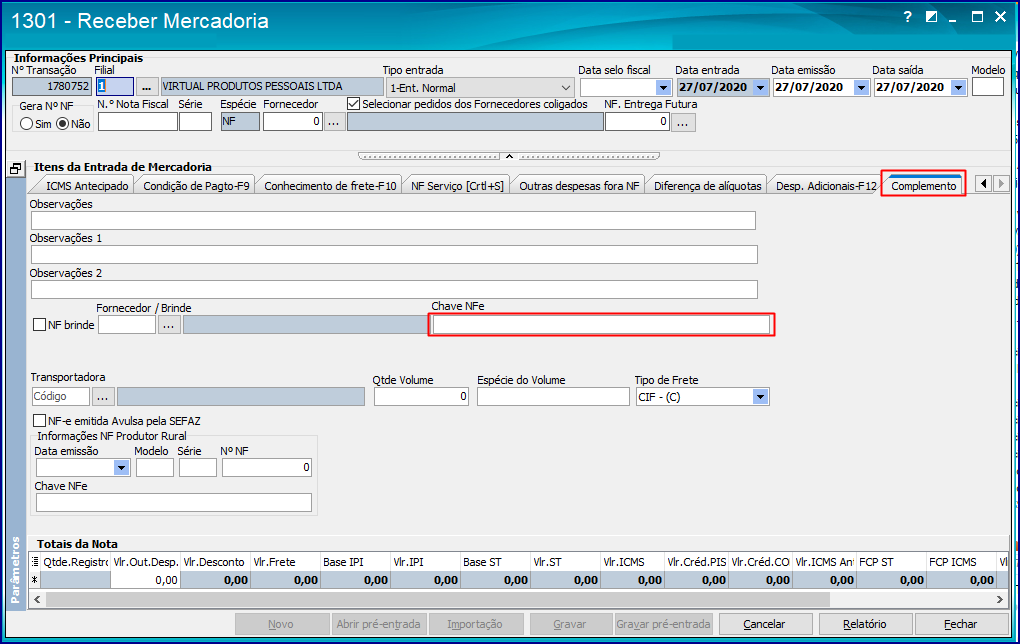Click the Observações 2 input field
This screenshot has height=644, width=1020.
click(x=394, y=289)
